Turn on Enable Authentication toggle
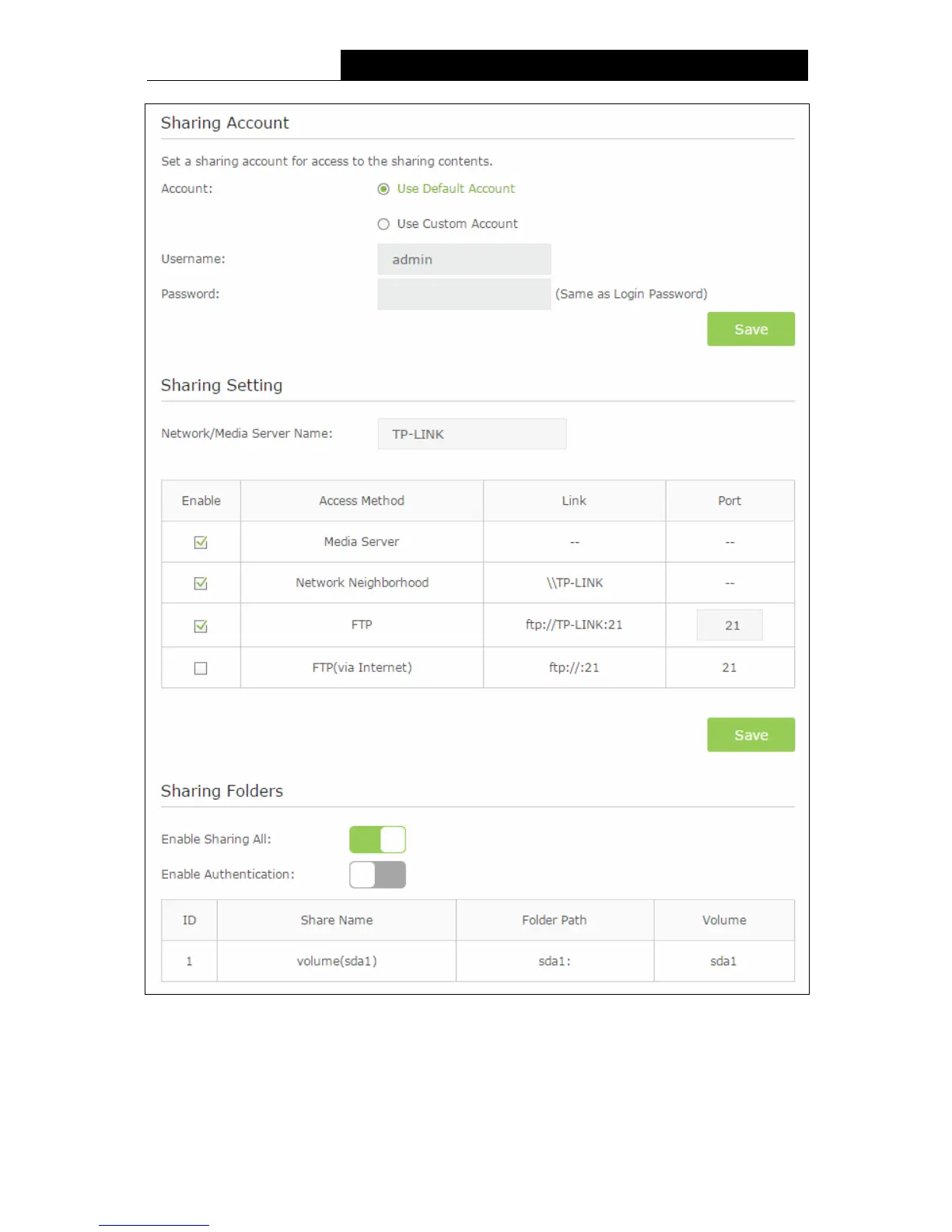Viewport: 952px width, 1232px height. [377, 875]
